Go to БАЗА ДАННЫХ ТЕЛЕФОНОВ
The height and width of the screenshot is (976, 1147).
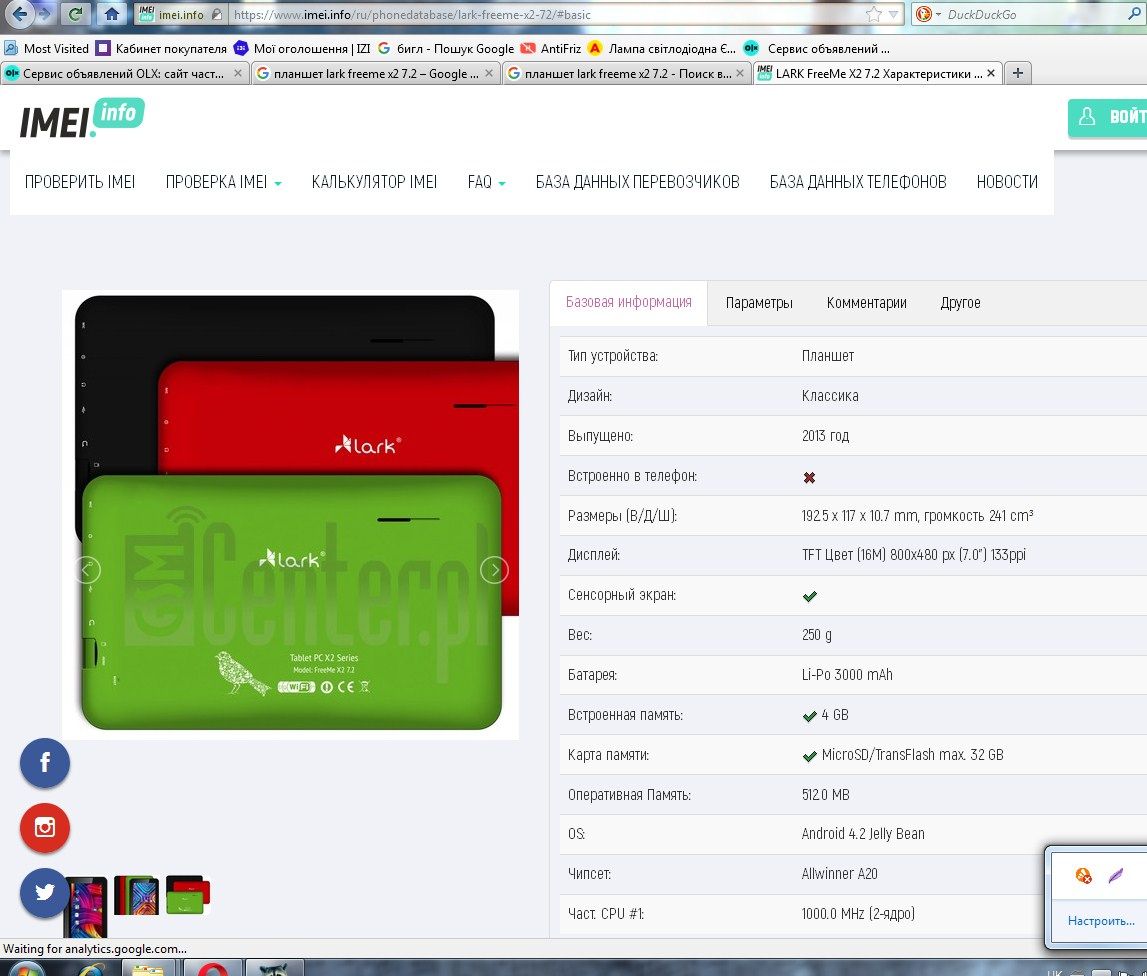pos(858,182)
